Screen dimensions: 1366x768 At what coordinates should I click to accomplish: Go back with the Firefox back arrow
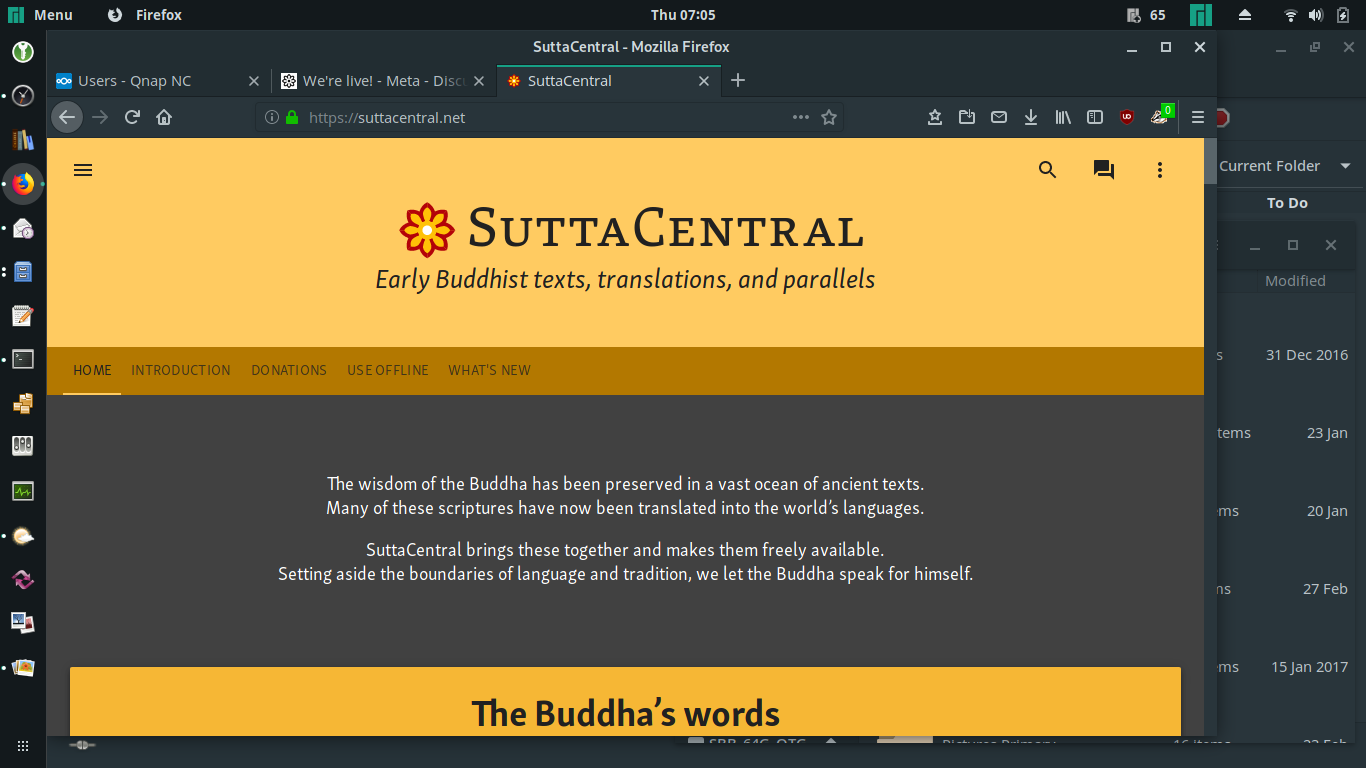coord(66,117)
